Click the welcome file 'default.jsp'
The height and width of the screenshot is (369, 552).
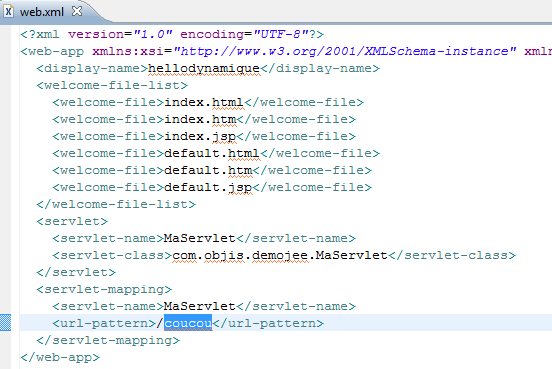pos(208,188)
